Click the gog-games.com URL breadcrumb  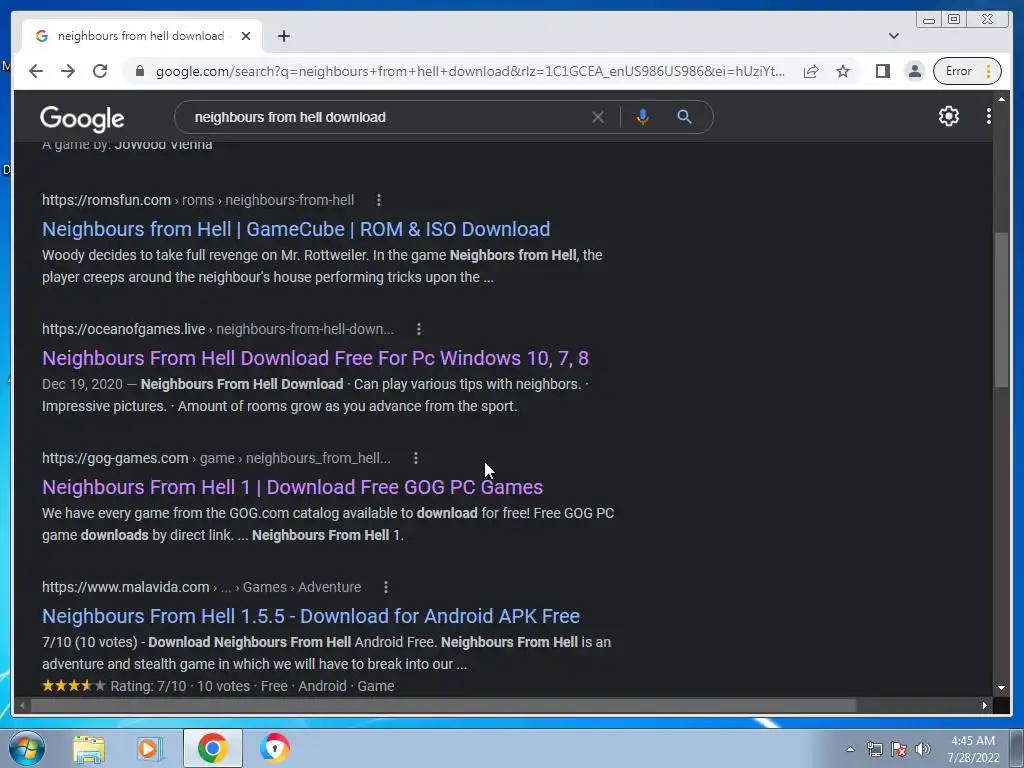tap(216, 458)
